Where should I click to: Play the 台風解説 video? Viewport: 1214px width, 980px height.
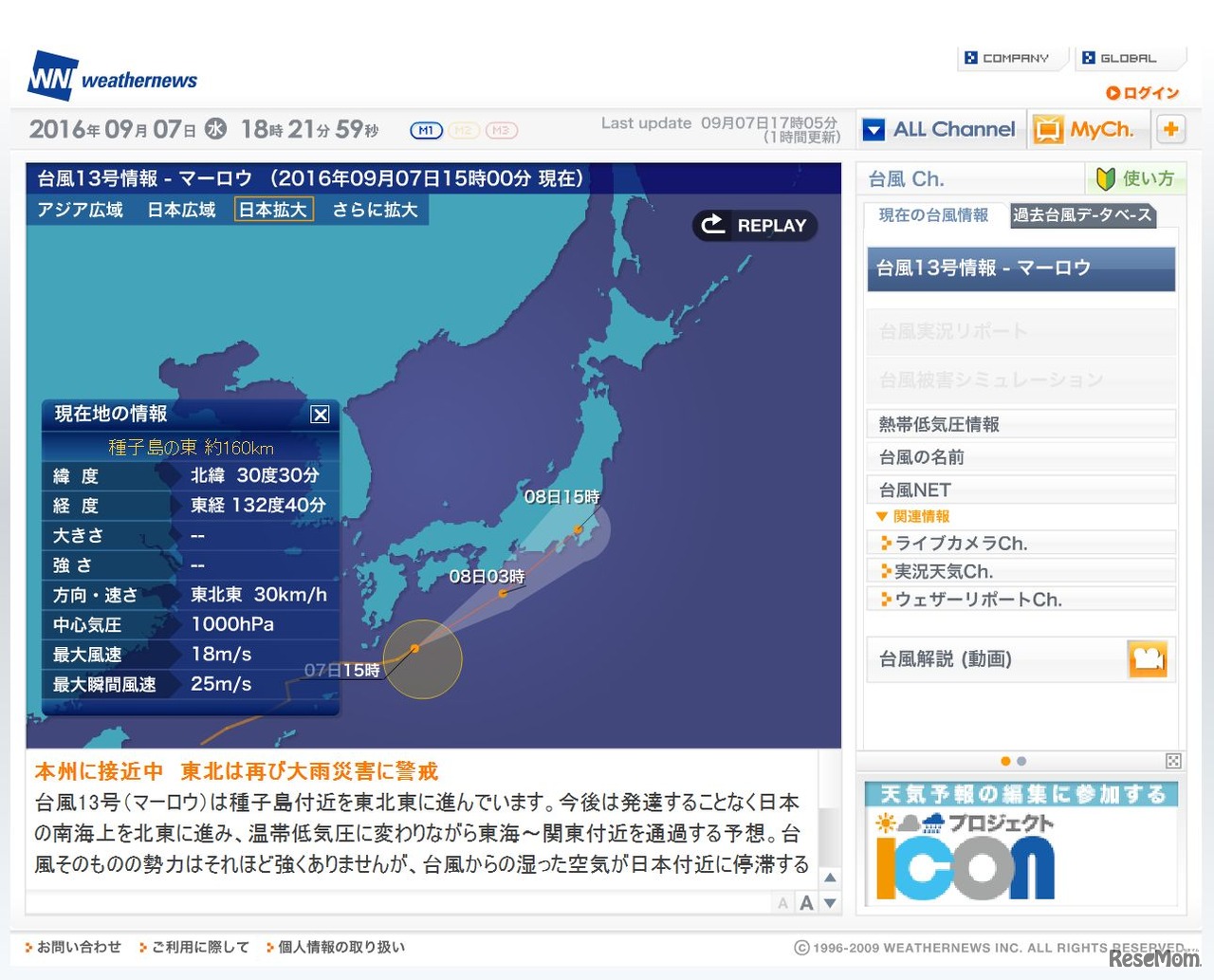coord(1149,658)
